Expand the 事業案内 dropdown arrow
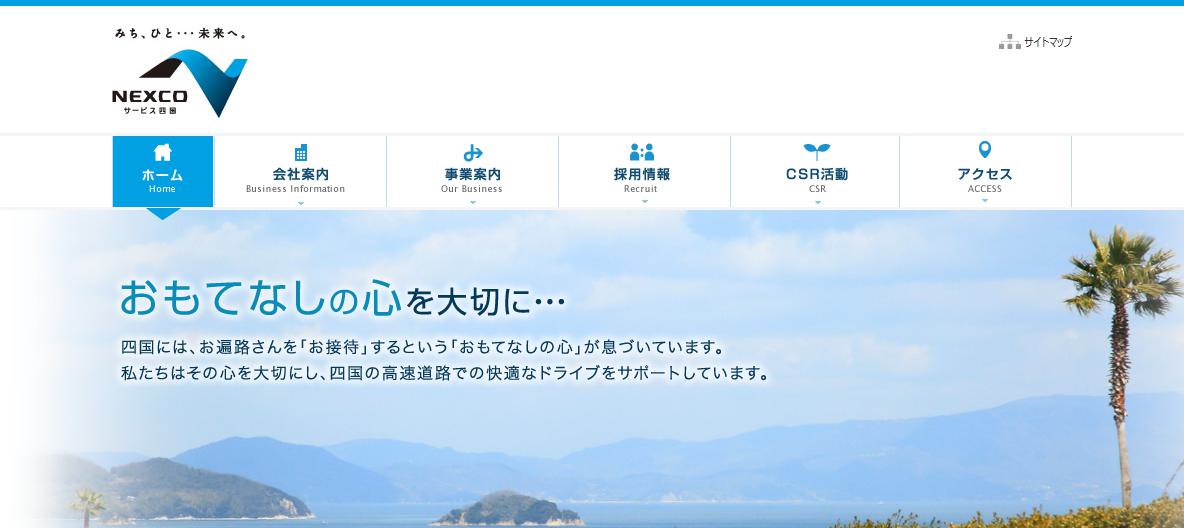The image size is (1184, 528). (x=473, y=202)
